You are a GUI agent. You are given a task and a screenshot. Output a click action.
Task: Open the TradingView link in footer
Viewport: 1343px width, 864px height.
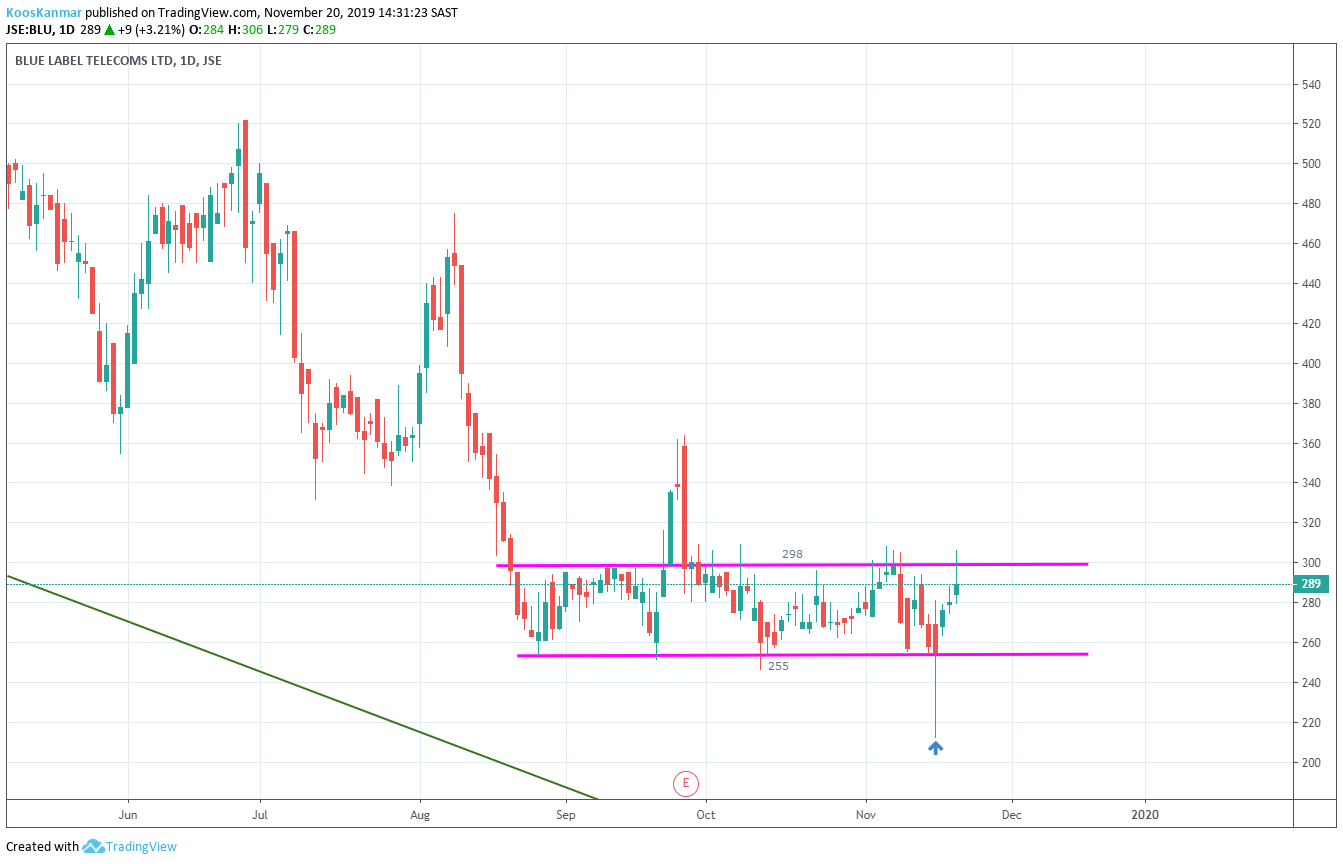pyautogui.click(x=141, y=847)
